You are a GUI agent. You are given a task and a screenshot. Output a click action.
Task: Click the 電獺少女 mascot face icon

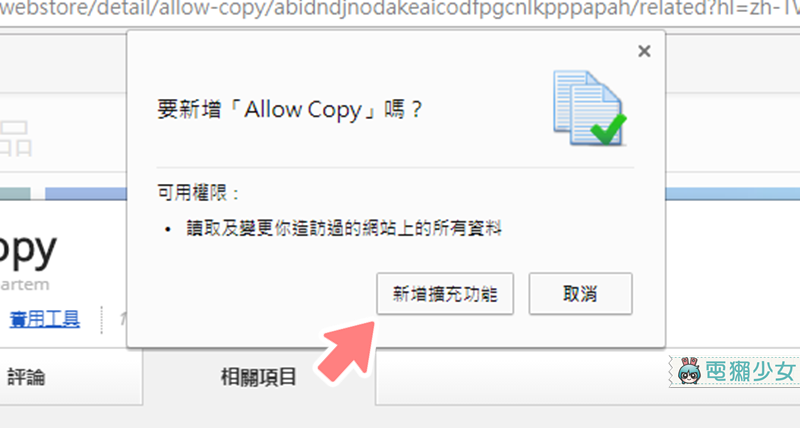689,371
